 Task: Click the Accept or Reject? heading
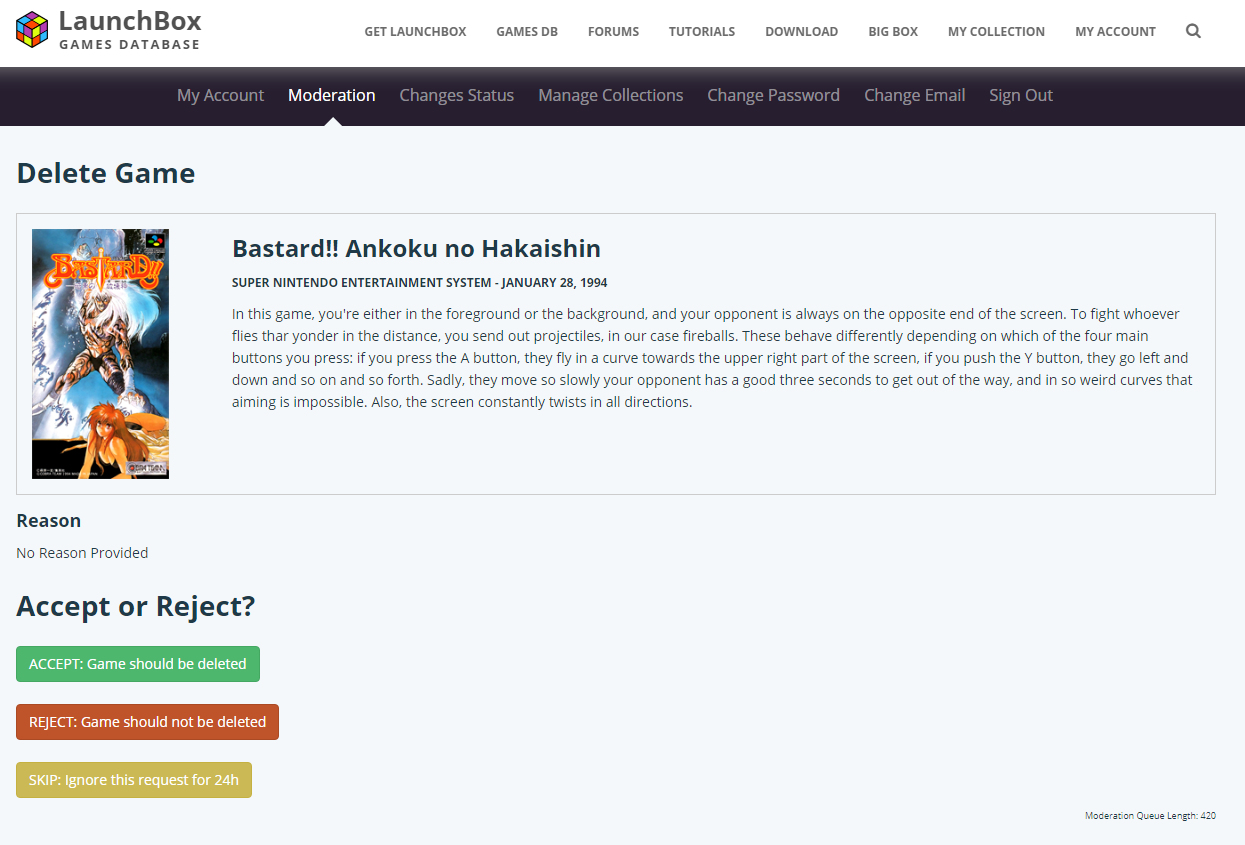pyautogui.click(x=136, y=606)
